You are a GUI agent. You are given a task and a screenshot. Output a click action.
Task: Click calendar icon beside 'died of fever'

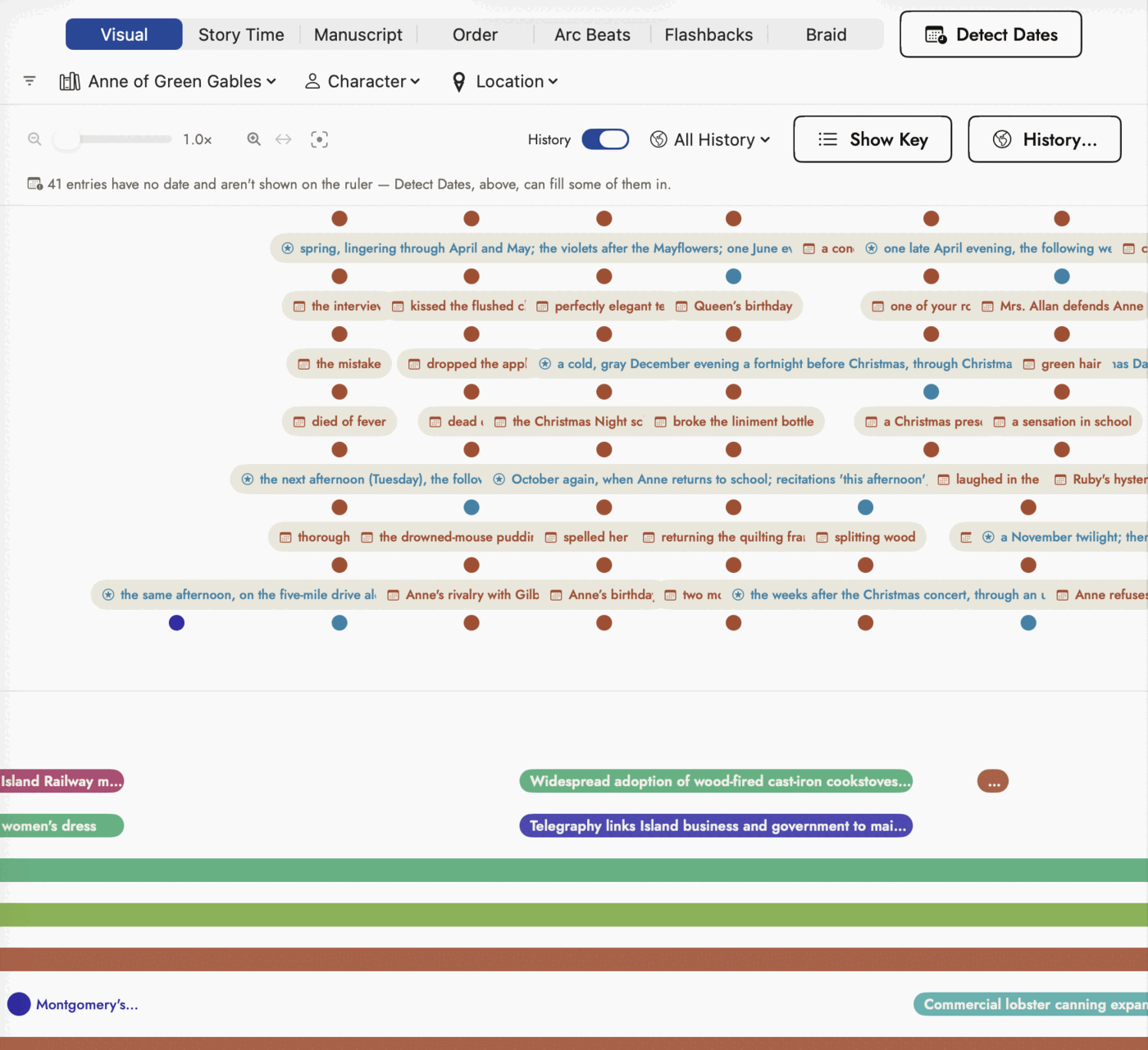pyautogui.click(x=299, y=421)
